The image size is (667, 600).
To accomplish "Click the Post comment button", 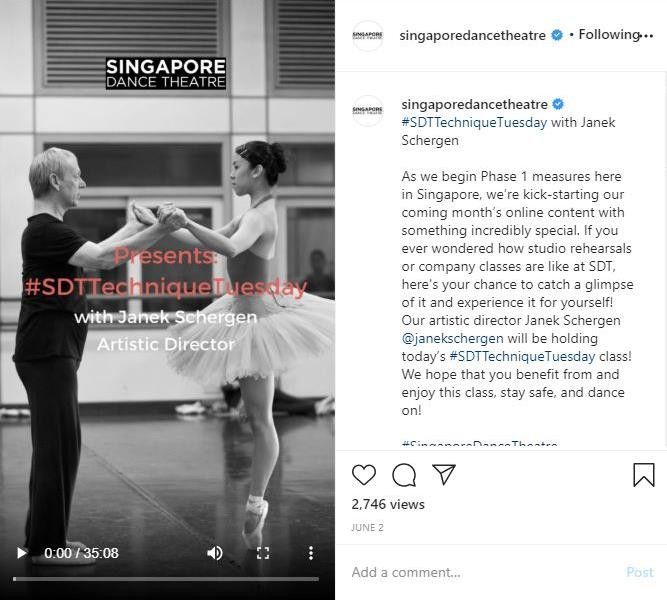I will coord(640,572).
